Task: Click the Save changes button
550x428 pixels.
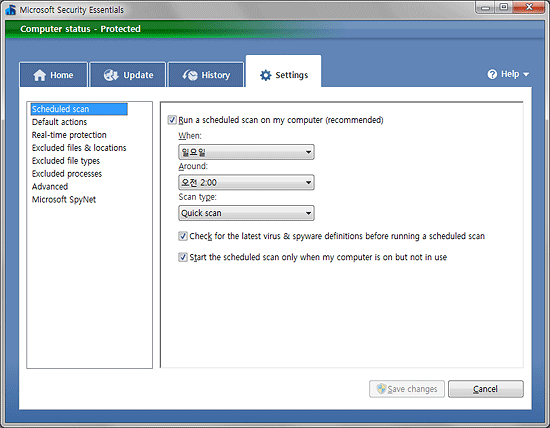Action: [407, 389]
